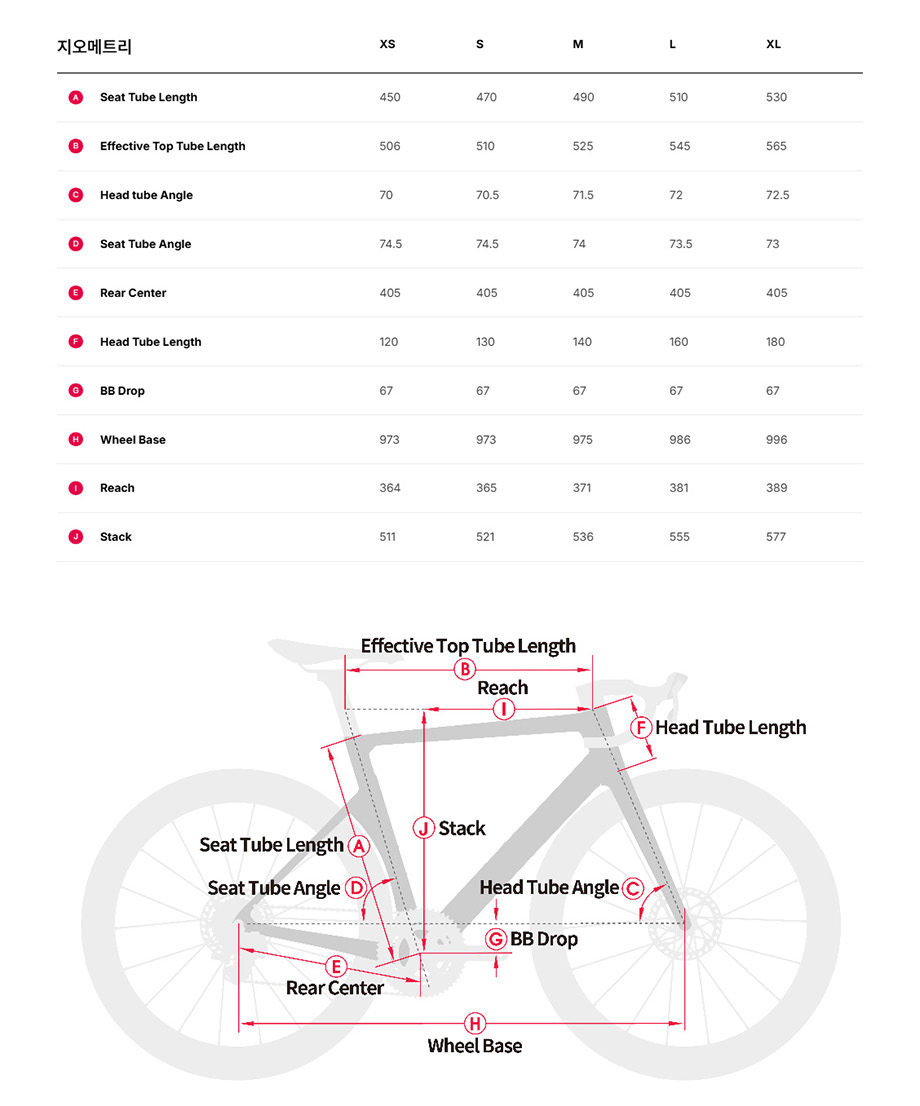Click the red E badge beside Rear Center row

click(75, 293)
